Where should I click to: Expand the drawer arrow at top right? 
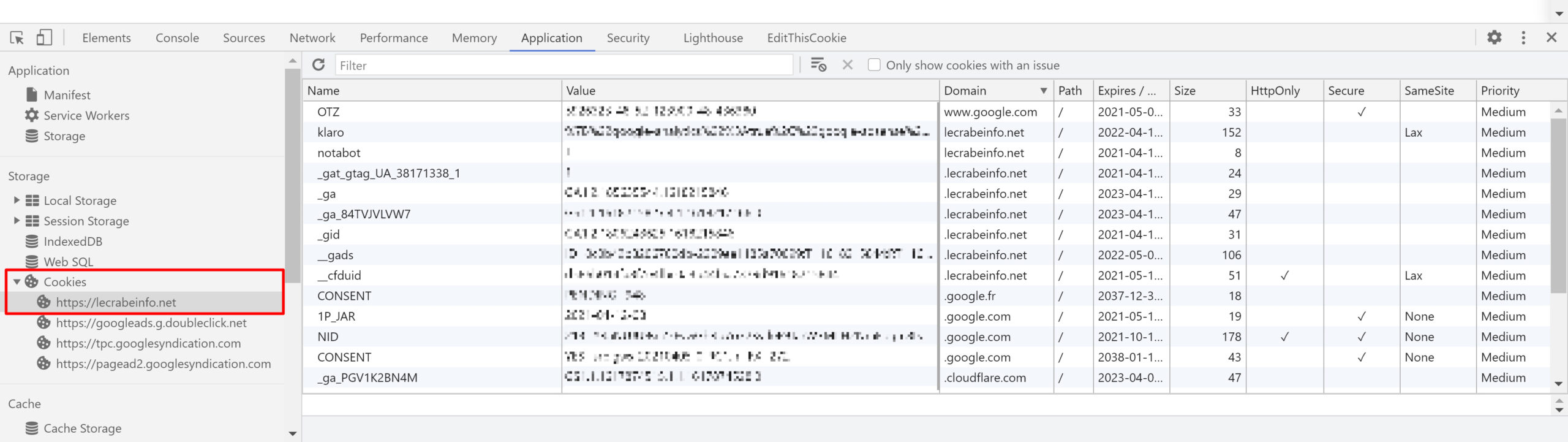pyautogui.click(x=1559, y=13)
